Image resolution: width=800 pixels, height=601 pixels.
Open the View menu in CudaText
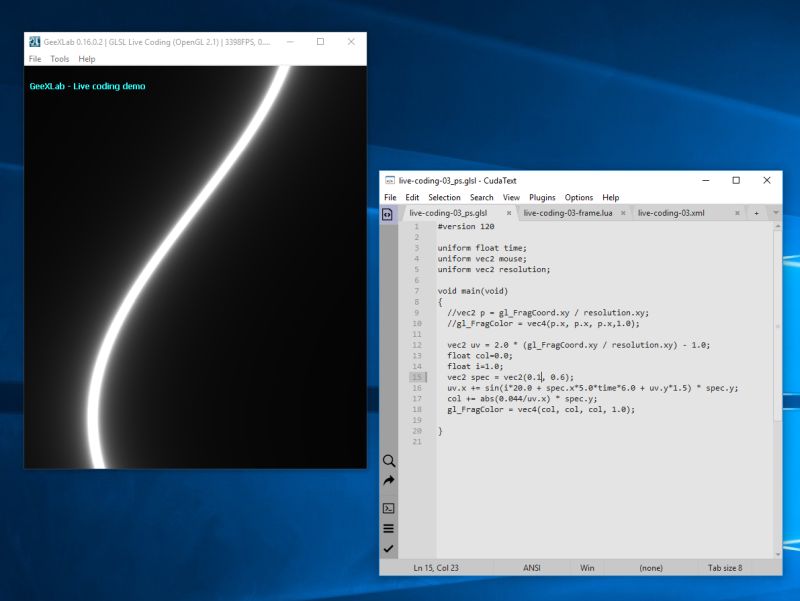(x=511, y=197)
